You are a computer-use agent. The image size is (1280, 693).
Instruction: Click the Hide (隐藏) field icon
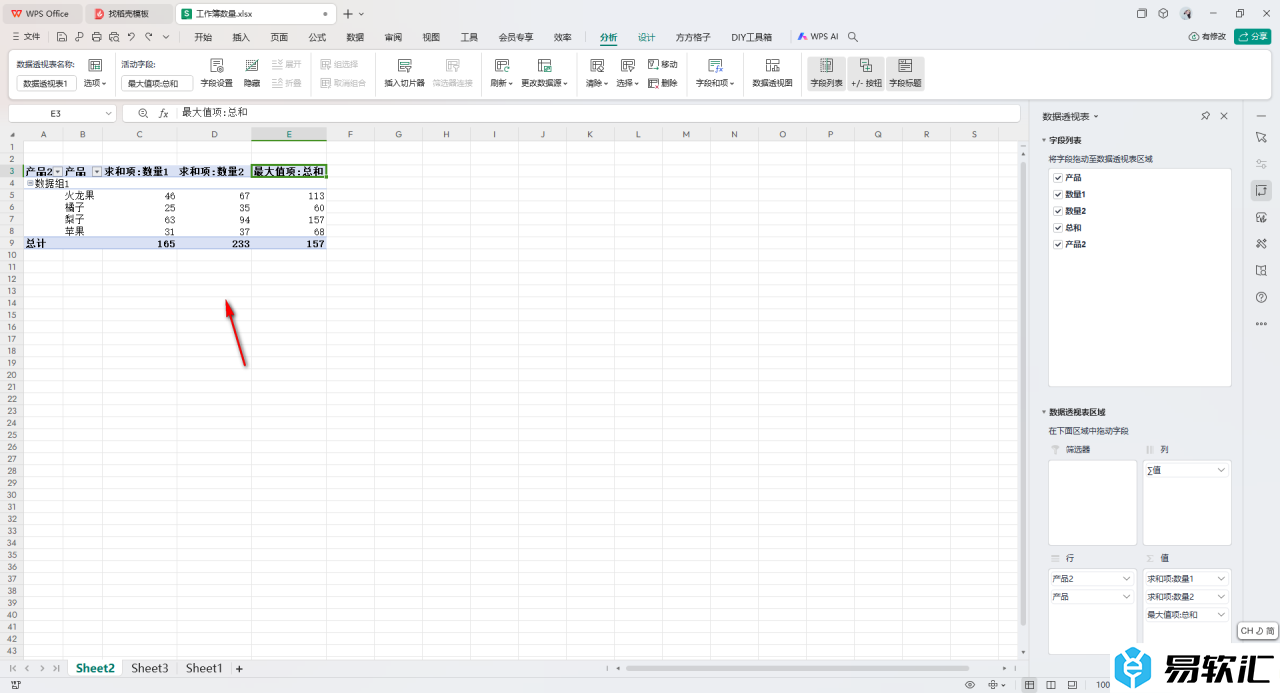[x=252, y=73]
